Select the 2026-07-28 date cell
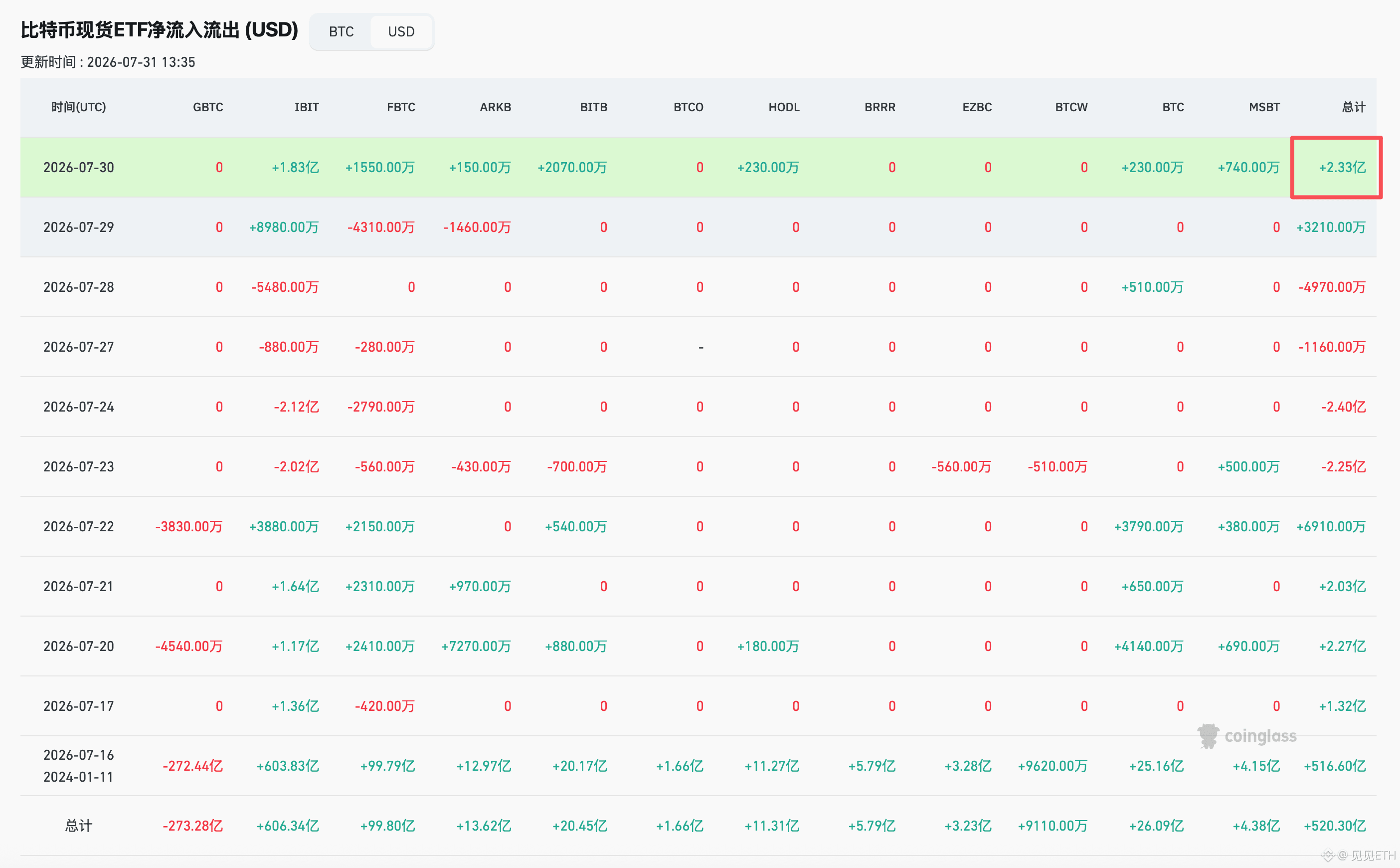The width and height of the screenshot is (1400, 868). click(x=79, y=287)
